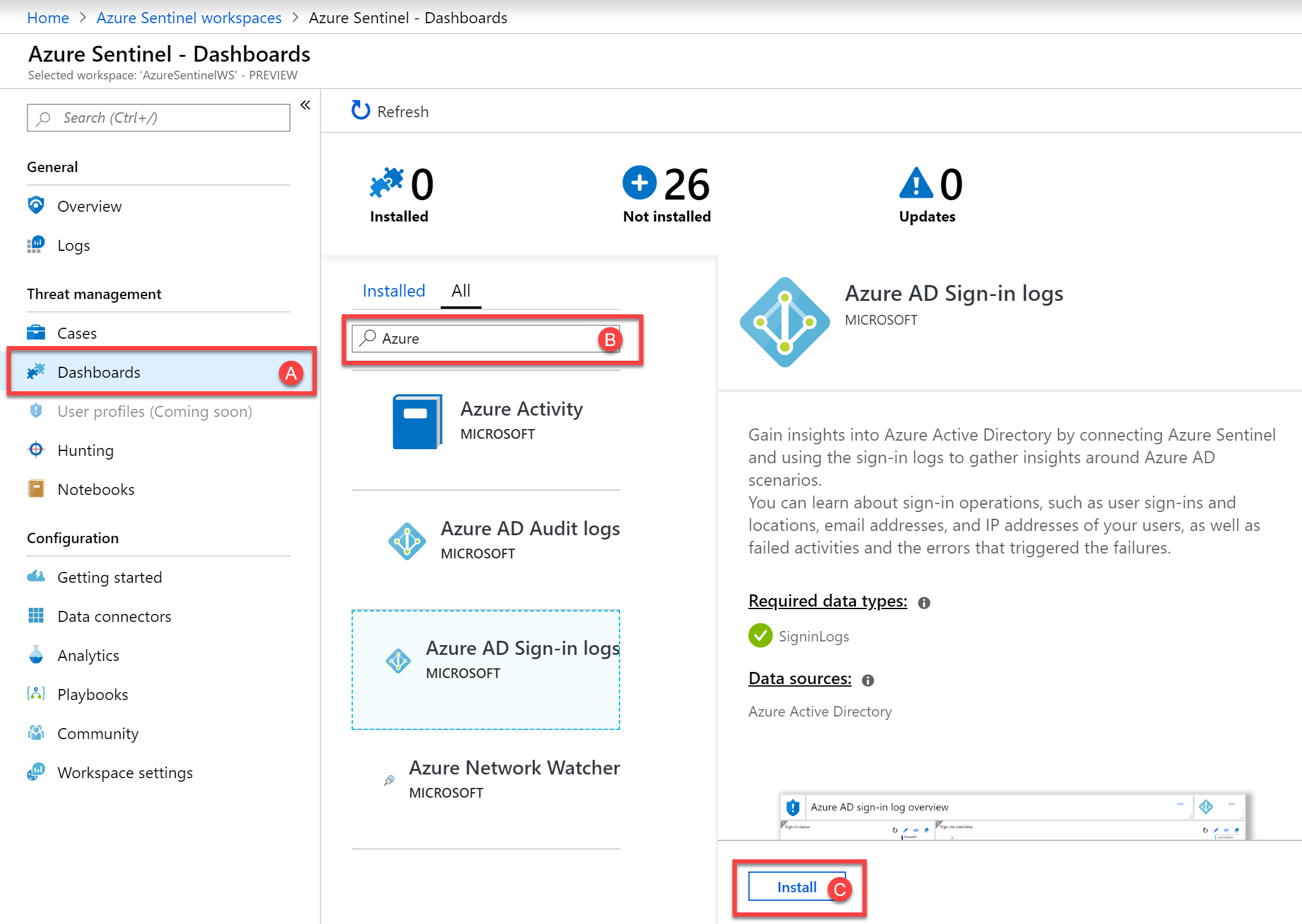Click the Overview shield icon
Viewport: 1302px width, 924px height.
click(x=36, y=206)
